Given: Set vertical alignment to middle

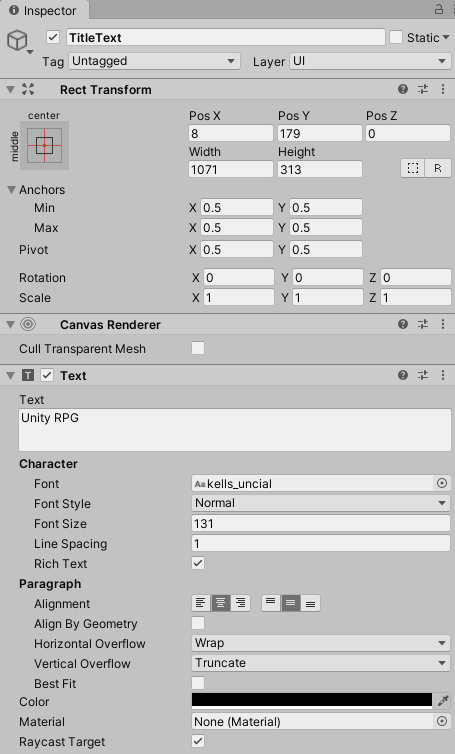Looking at the screenshot, I should [x=291, y=603].
